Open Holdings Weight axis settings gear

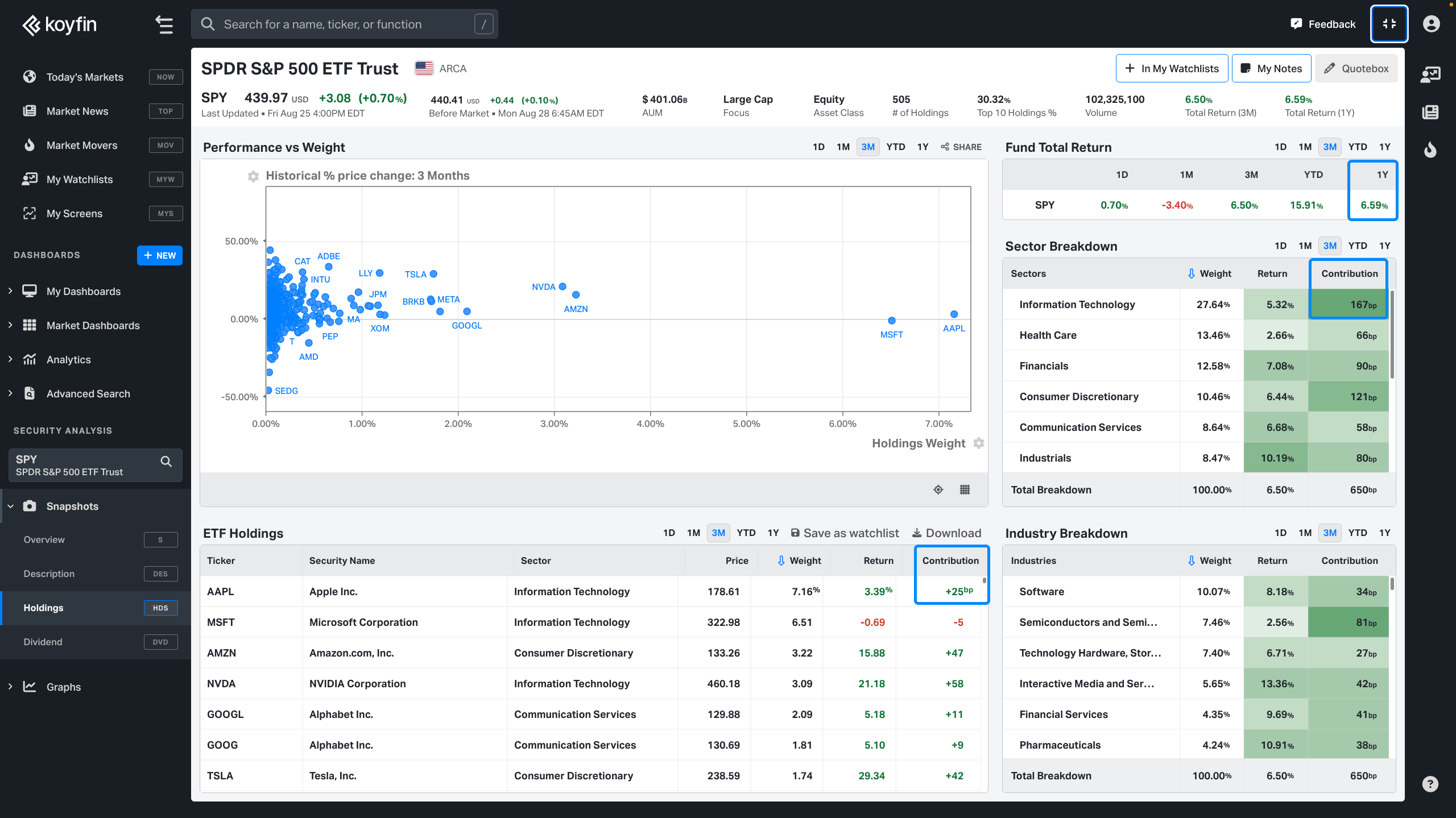(978, 443)
